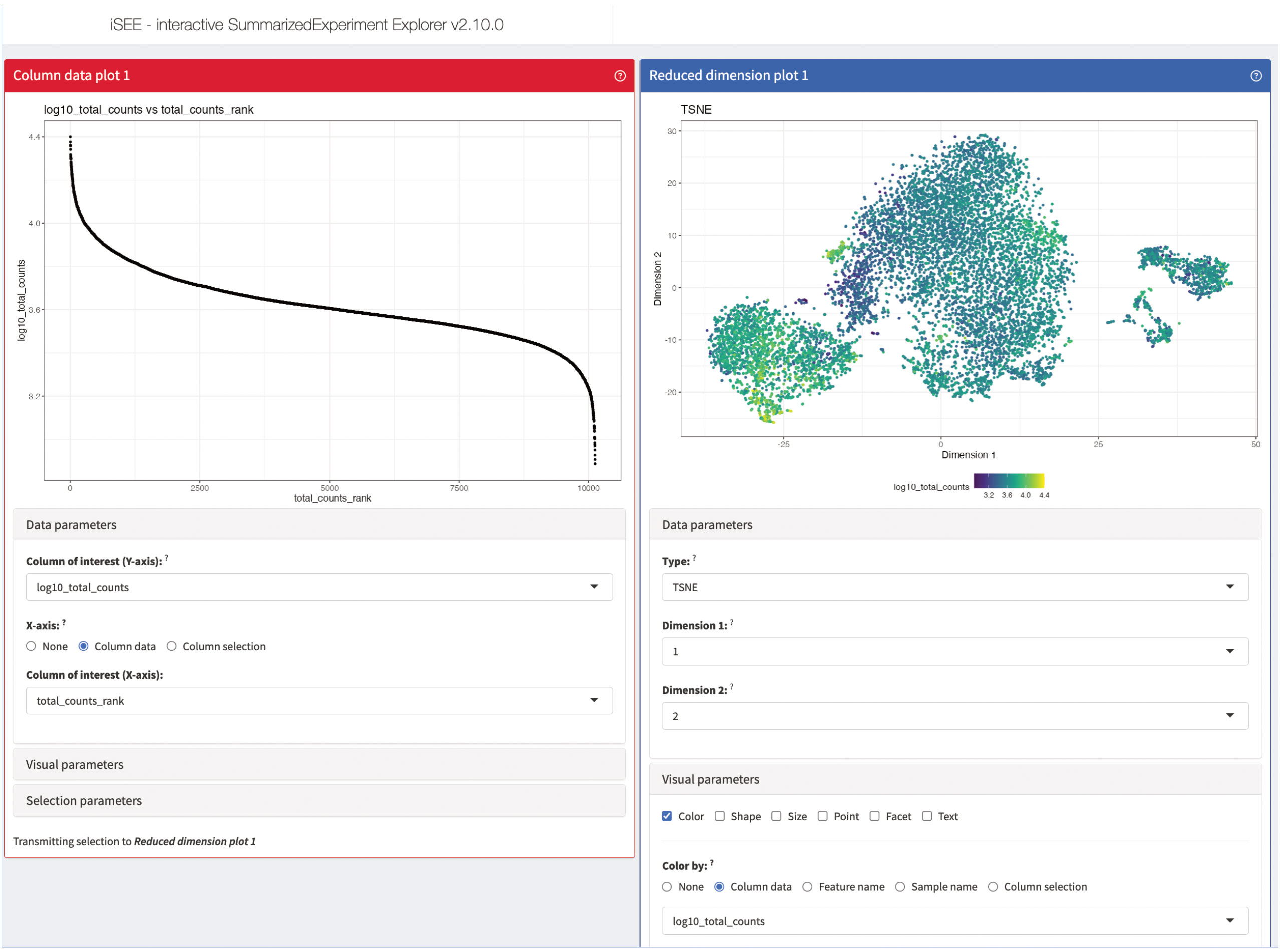This screenshot has height=952, width=1280.
Task: Click help mark next to X-axis label
Action: 64,622
